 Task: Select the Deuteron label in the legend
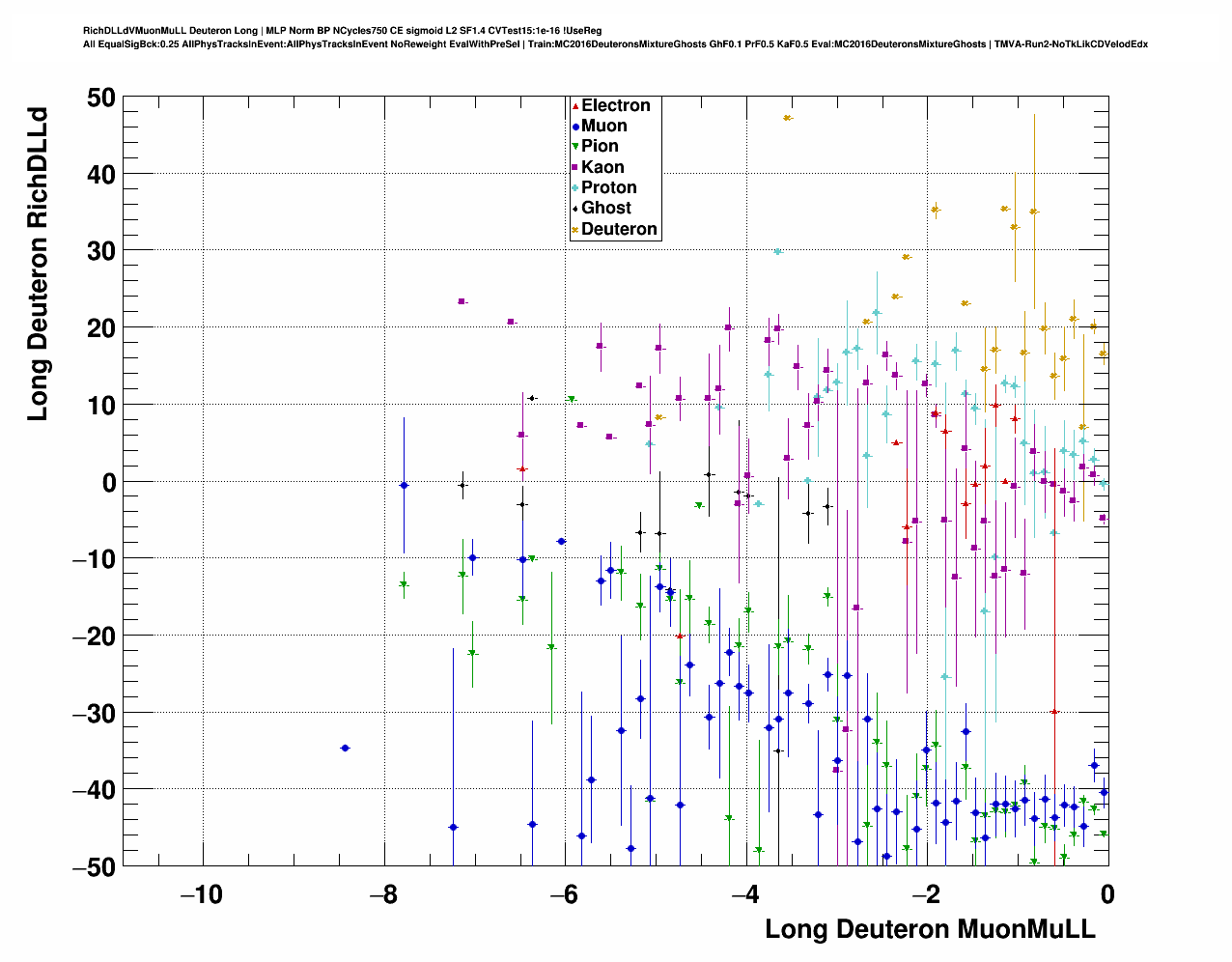(x=619, y=230)
